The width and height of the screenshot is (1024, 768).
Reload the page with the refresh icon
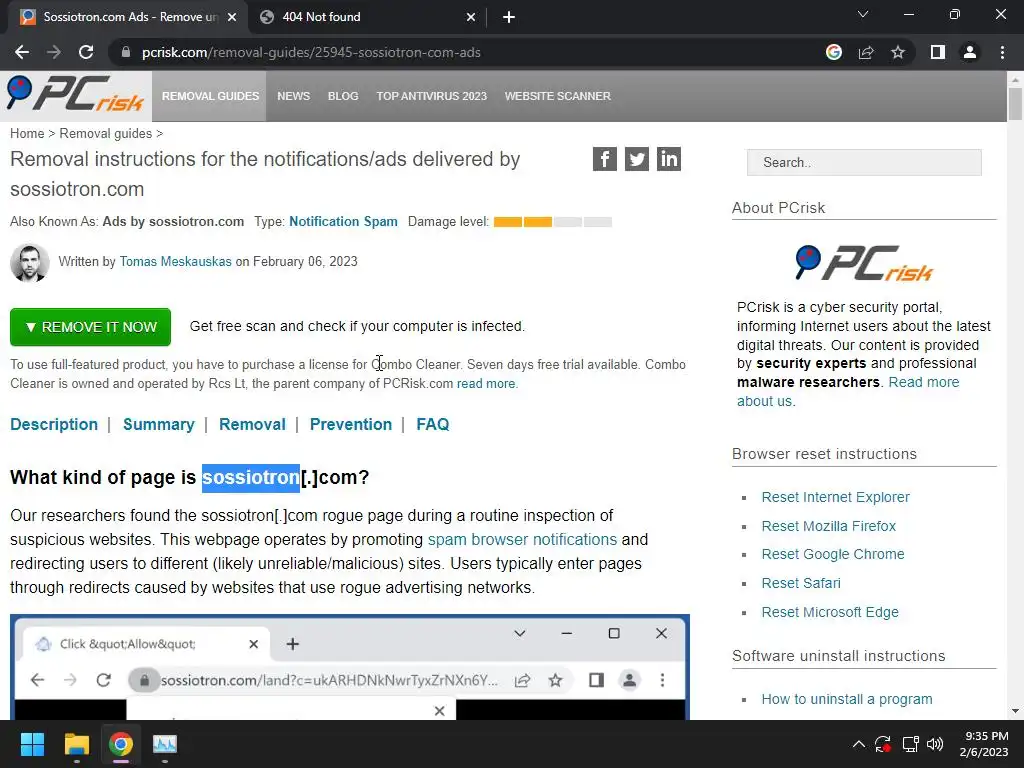pyautogui.click(x=86, y=52)
